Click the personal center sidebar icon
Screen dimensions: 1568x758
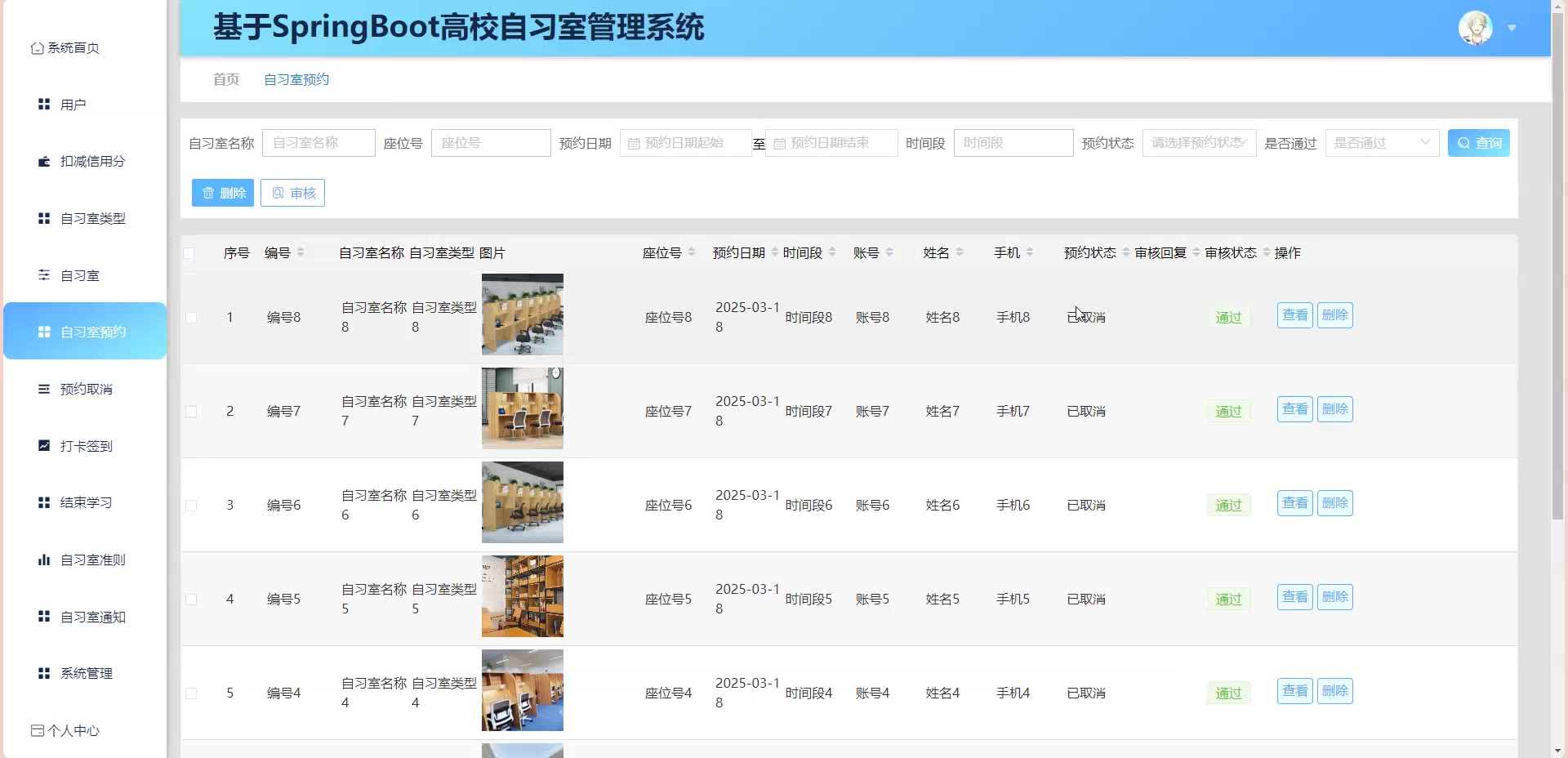pos(37,731)
